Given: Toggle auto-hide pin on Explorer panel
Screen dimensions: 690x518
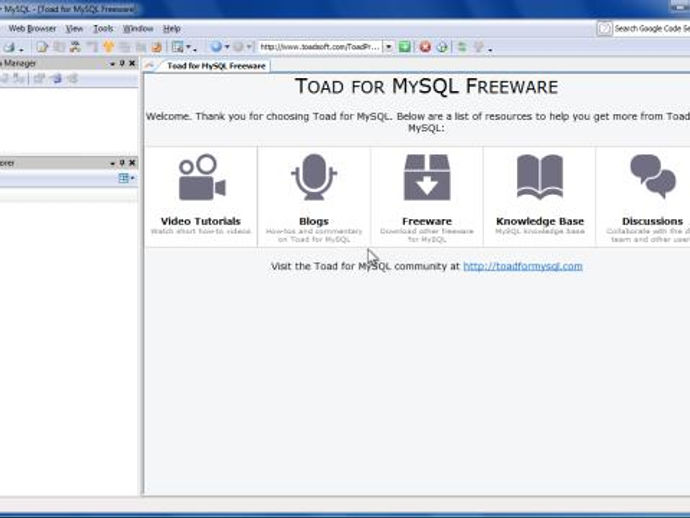Looking at the screenshot, I should (122, 163).
